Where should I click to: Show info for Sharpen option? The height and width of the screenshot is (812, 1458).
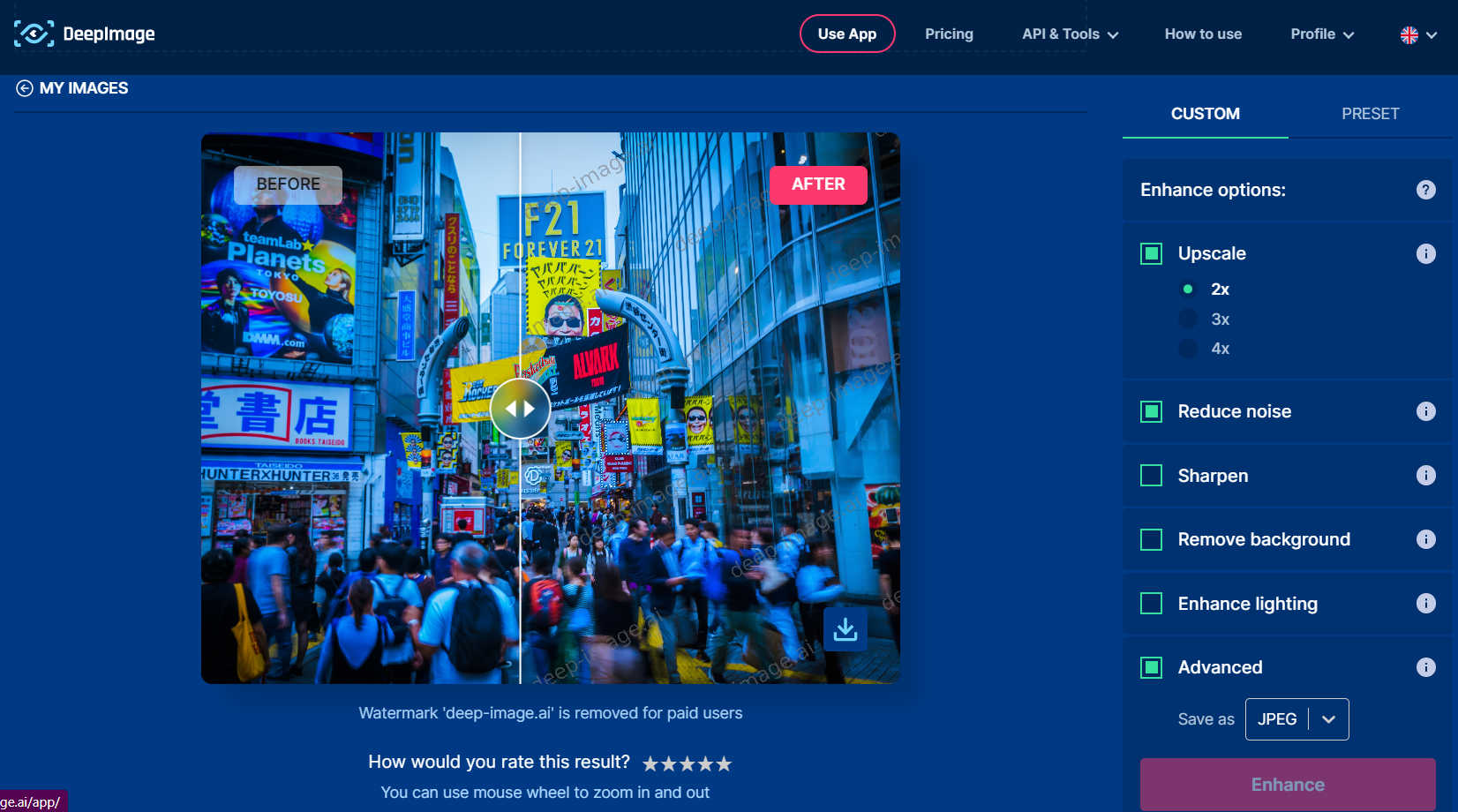1426,475
